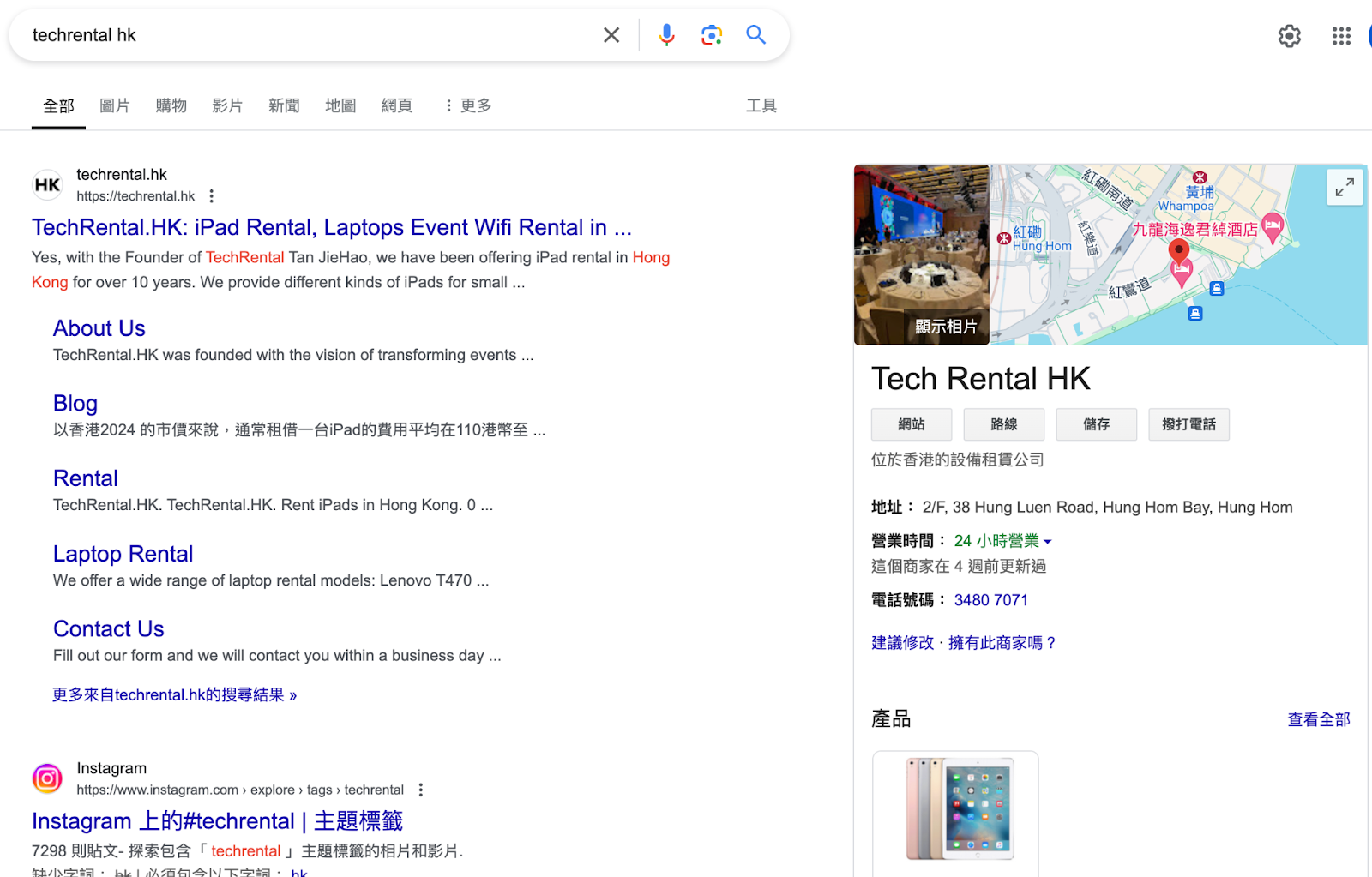Click into the search input field
This screenshot has height=877, width=1372.
point(309,35)
